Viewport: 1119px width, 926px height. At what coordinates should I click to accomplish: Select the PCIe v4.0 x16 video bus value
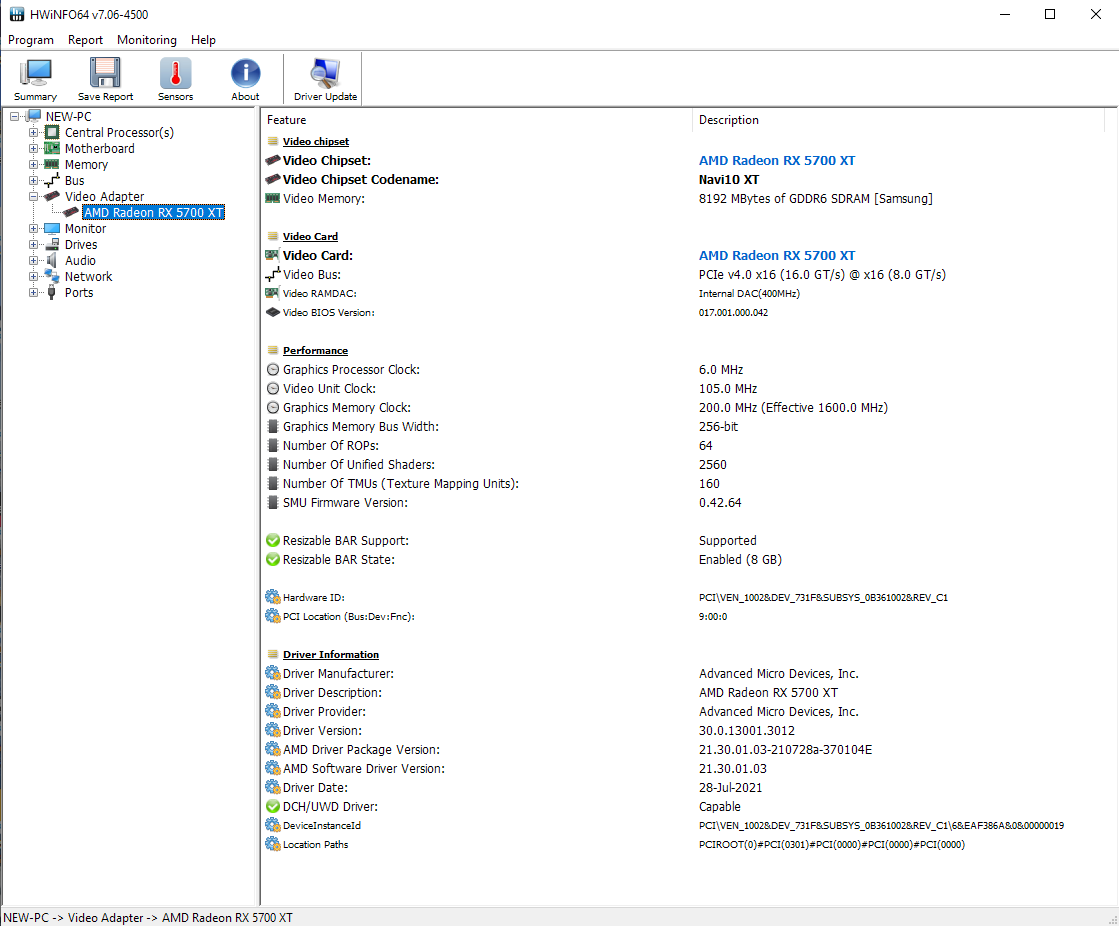click(822, 275)
